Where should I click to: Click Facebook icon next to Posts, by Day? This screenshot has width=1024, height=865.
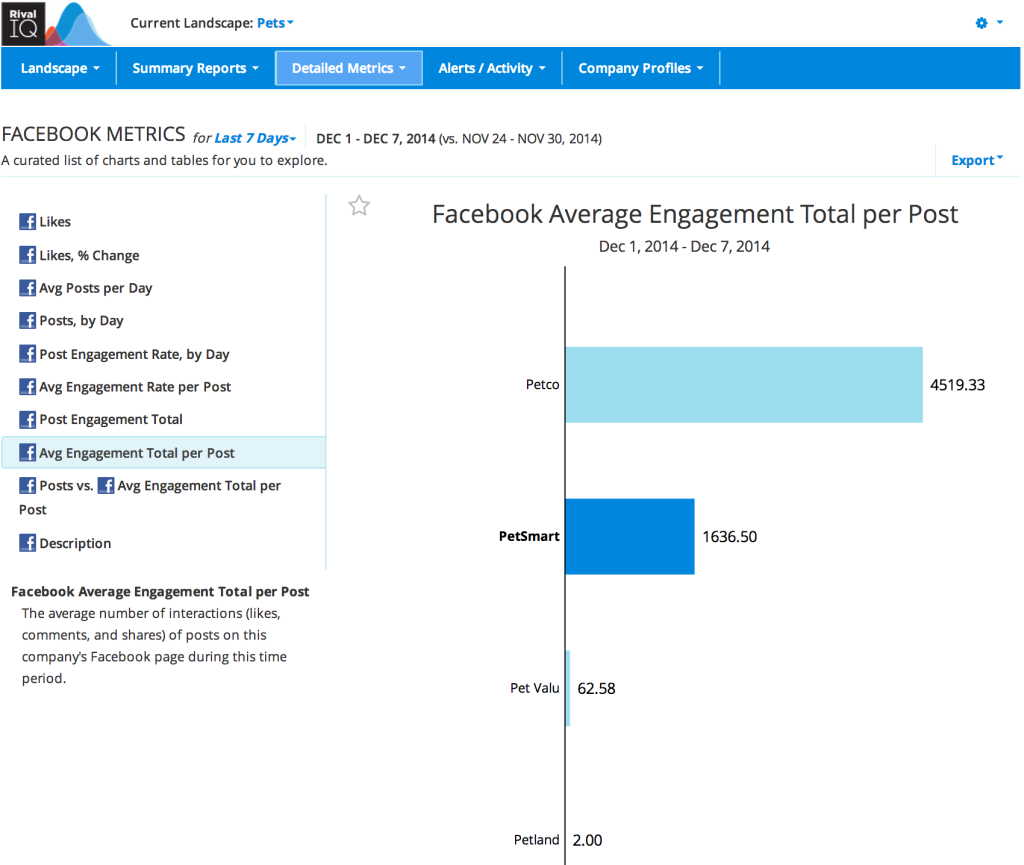pyautogui.click(x=27, y=321)
